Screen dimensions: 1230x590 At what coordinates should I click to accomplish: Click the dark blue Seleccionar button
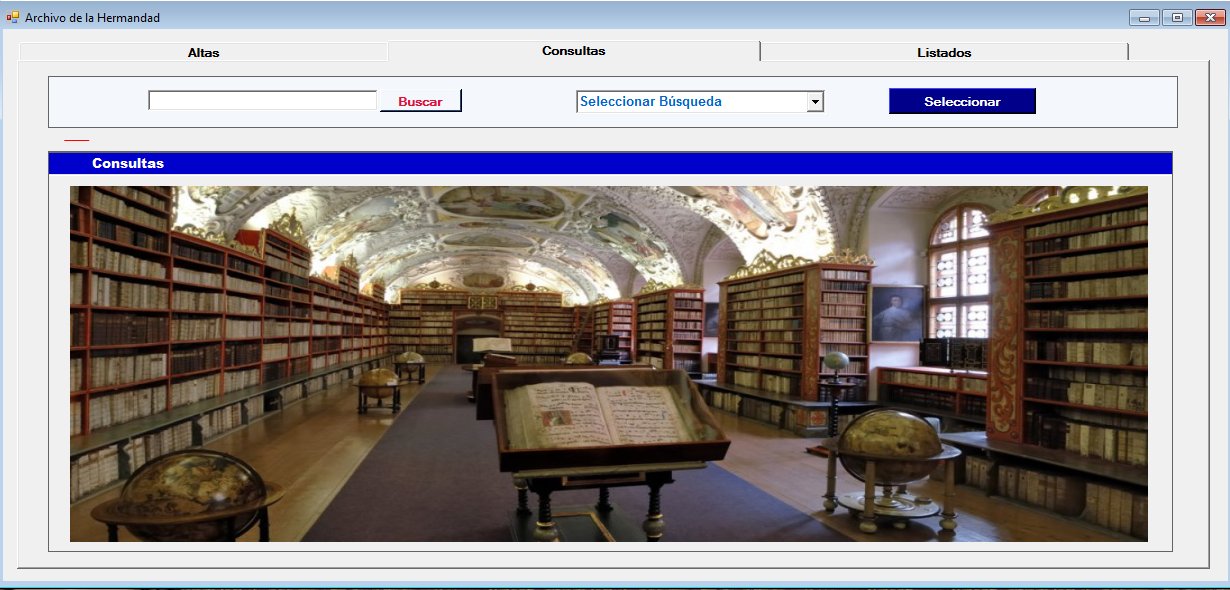click(x=961, y=101)
